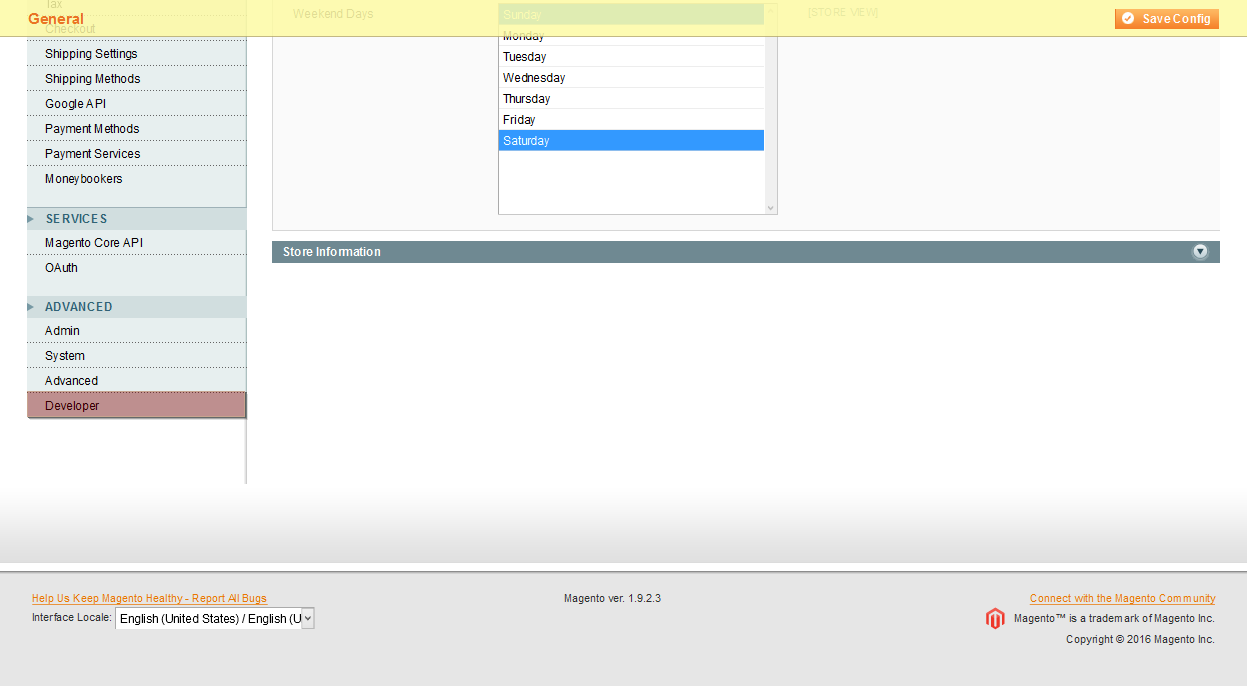The width and height of the screenshot is (1247, 687).
Task: Open the Interface Locale dropdown
Action: pyautogui.click(x=215, y=619)
